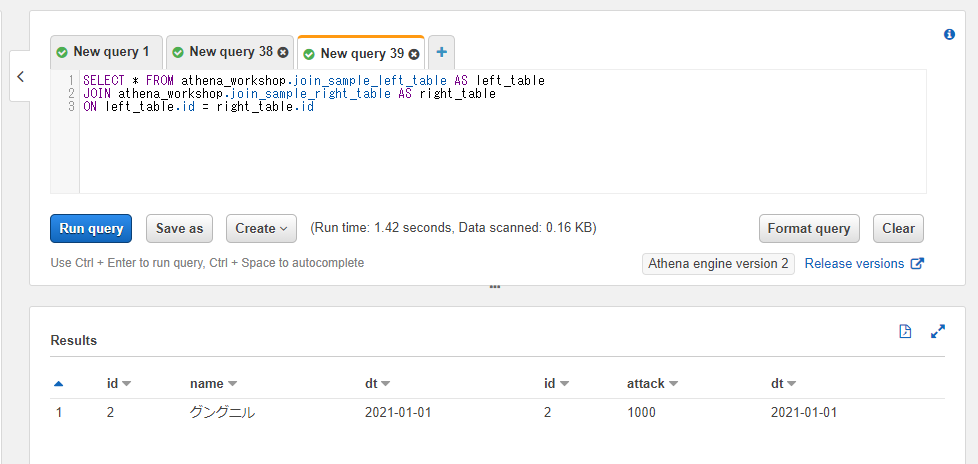Switch to the New query 1 tab

pos(106,52)
